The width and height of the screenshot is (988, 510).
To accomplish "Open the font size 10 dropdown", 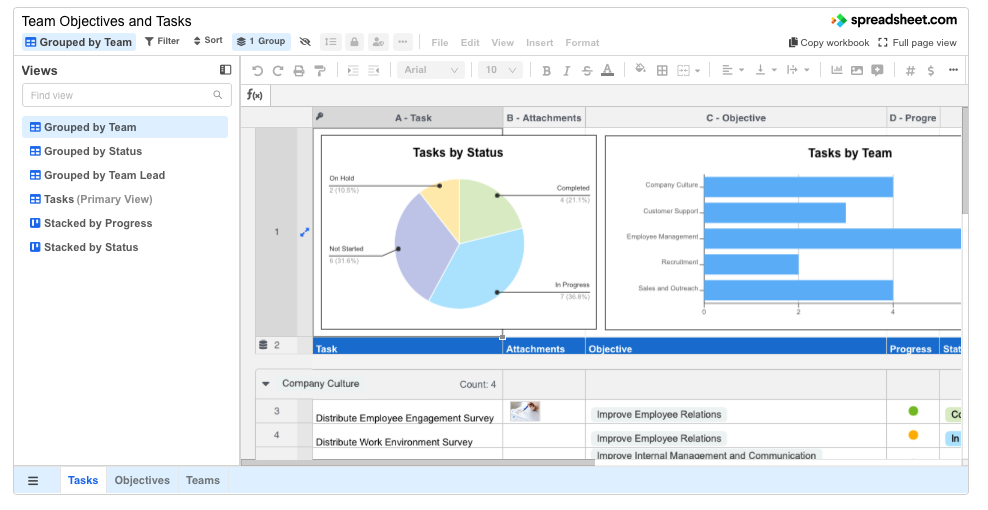I will point(500,70).
